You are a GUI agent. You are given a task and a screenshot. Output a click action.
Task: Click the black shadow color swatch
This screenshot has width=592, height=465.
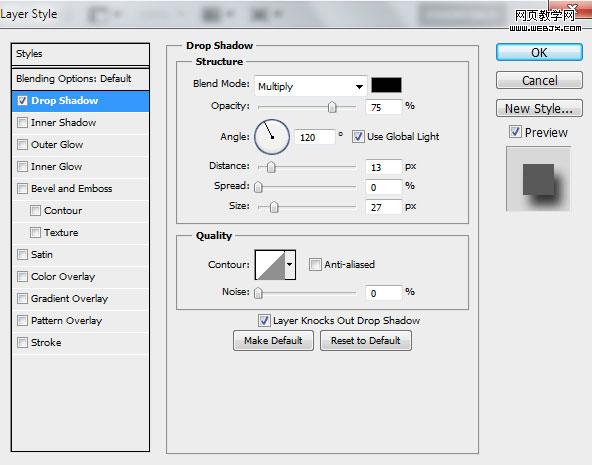386,85
